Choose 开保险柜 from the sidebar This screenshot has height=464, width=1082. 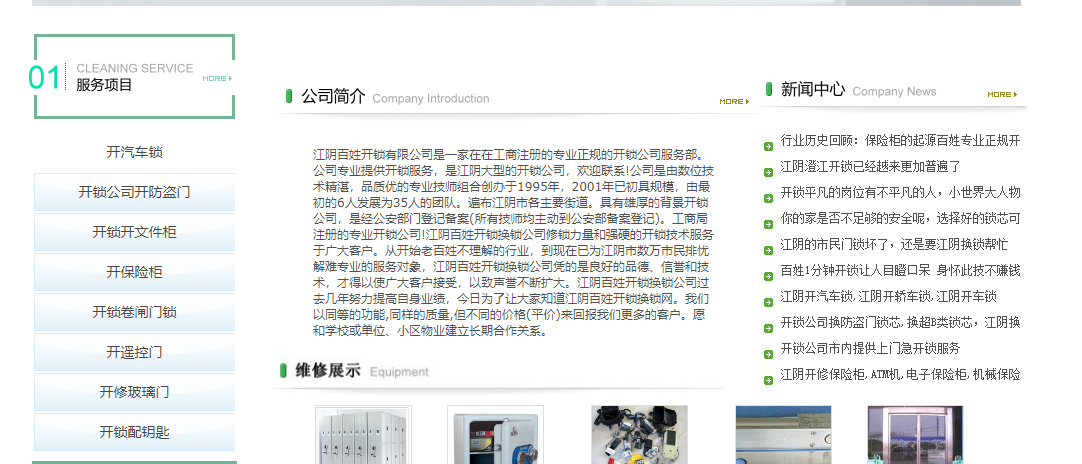[x=134, y=272]
